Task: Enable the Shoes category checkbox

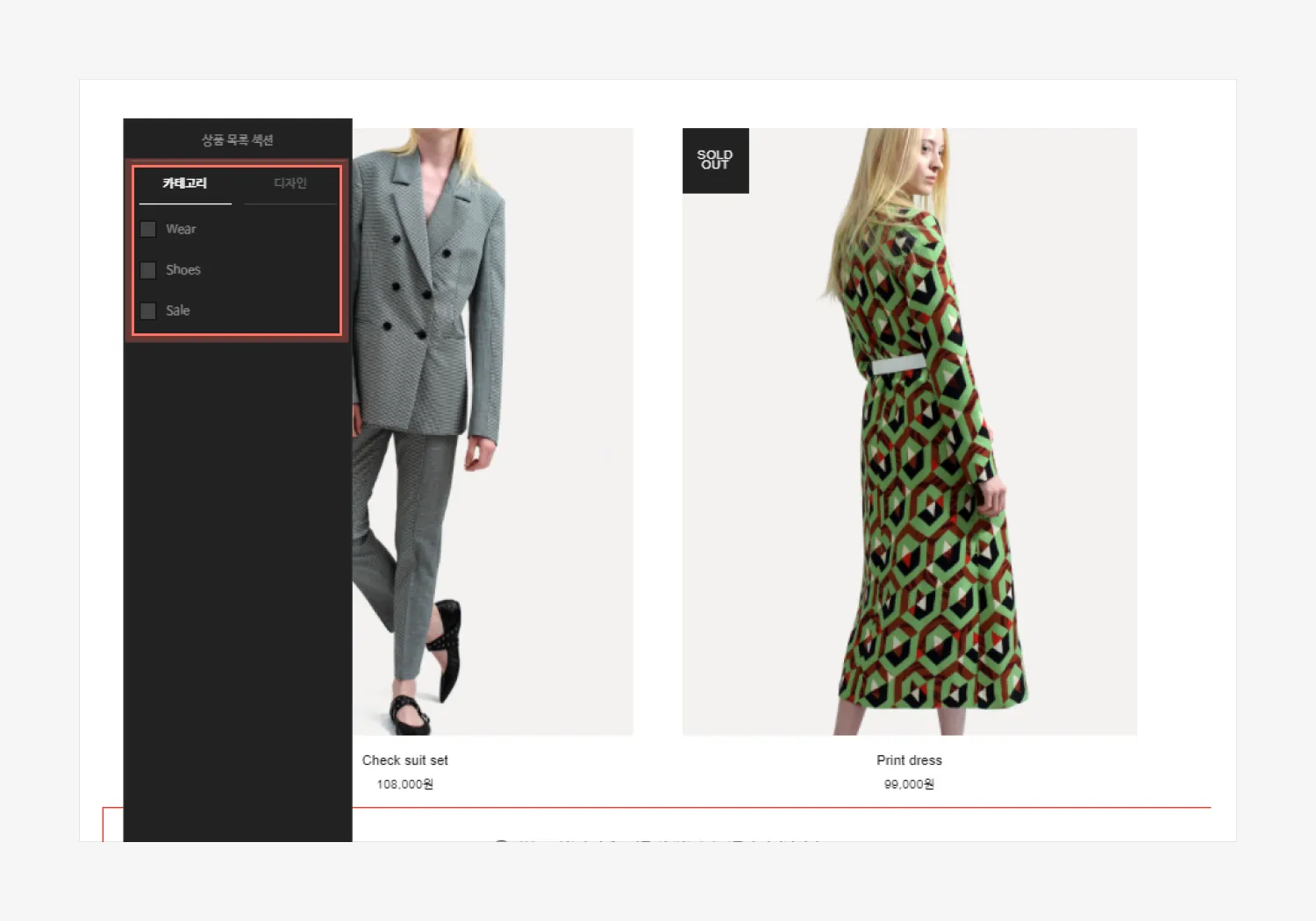Action: (x=148, y=270)
